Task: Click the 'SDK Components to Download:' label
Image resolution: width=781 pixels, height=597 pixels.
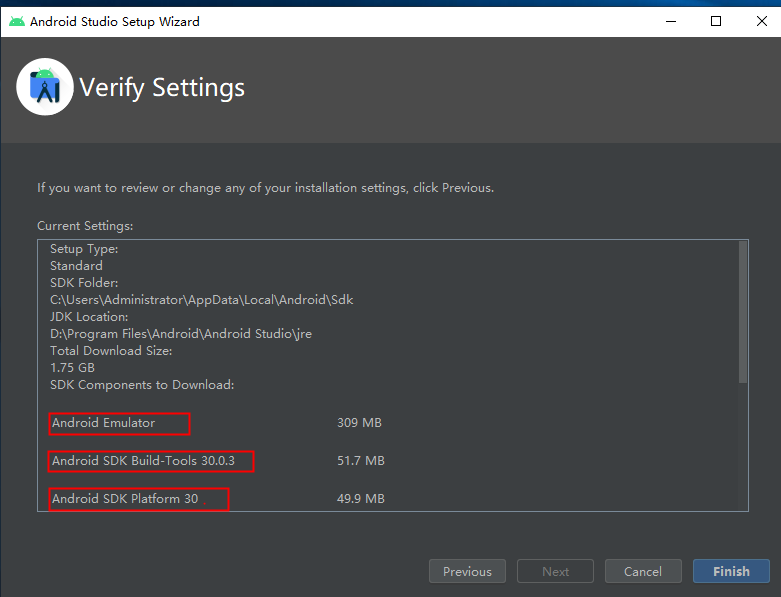Action: click(x=142, y=384)
